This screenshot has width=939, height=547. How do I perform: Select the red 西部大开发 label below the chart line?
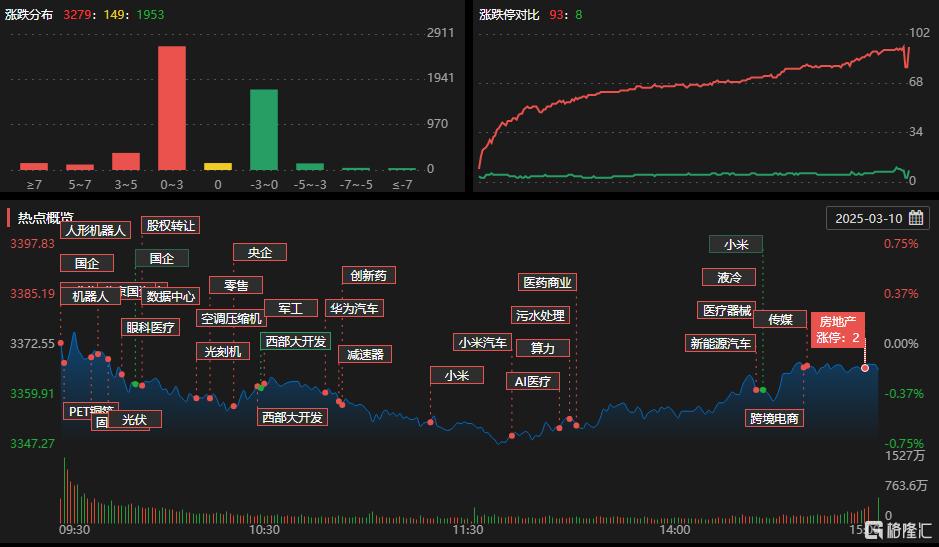pos(292,417)
